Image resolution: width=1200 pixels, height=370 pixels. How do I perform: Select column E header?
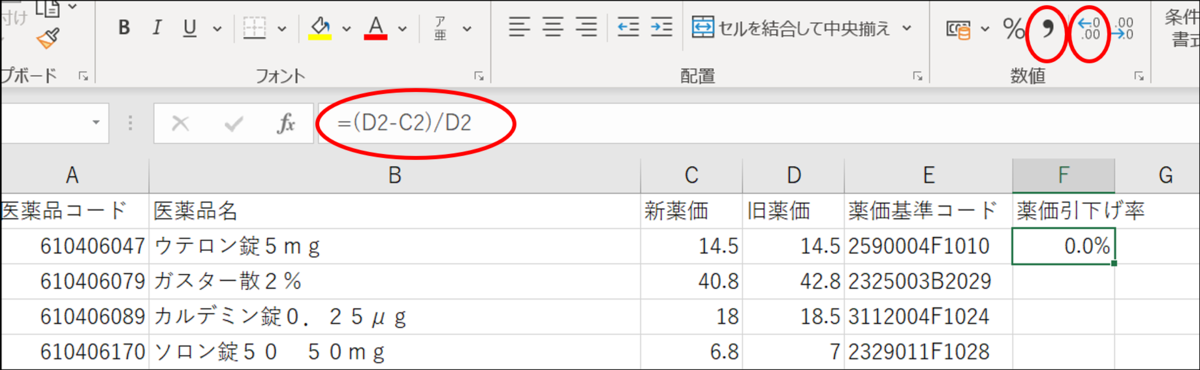click(928, 176)
